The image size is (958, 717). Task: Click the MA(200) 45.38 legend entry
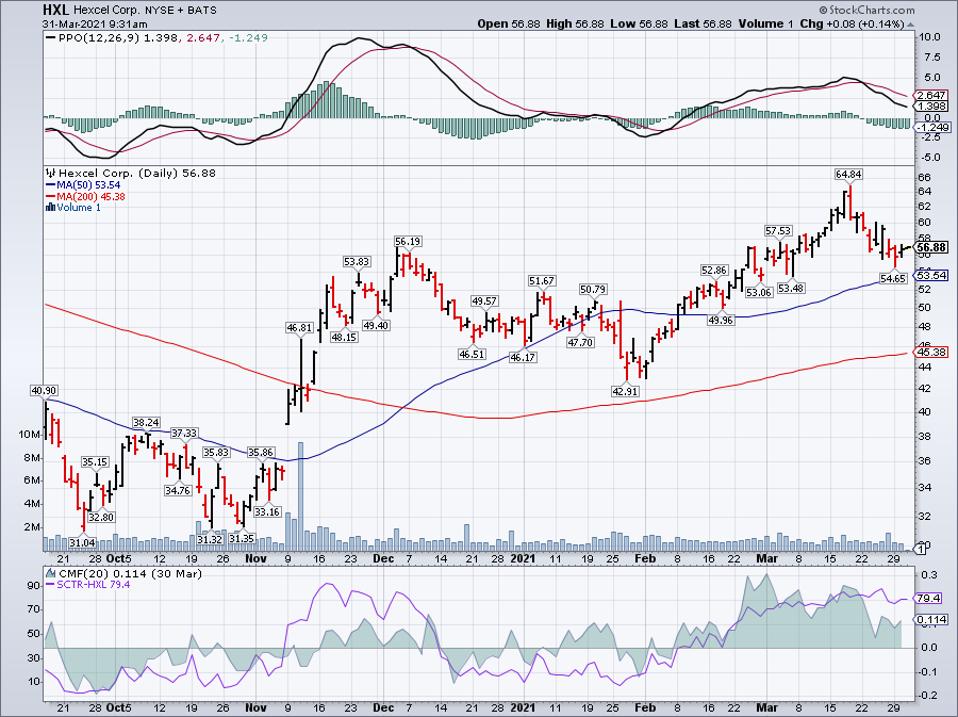tap(91, 197)
